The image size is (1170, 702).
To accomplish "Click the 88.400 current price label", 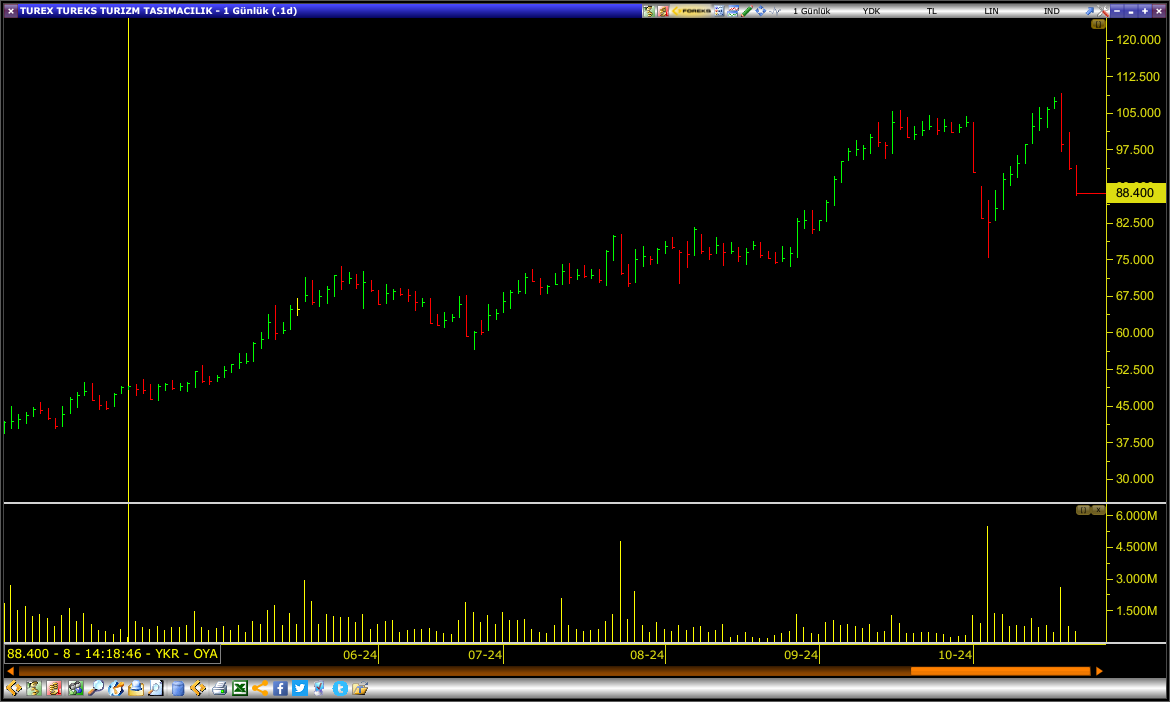I will pyautogui.click(x=1136, y=193).
